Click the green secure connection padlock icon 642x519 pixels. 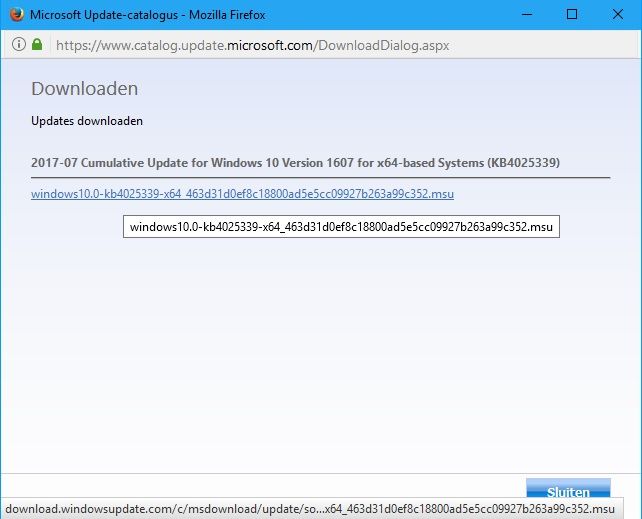37,44
